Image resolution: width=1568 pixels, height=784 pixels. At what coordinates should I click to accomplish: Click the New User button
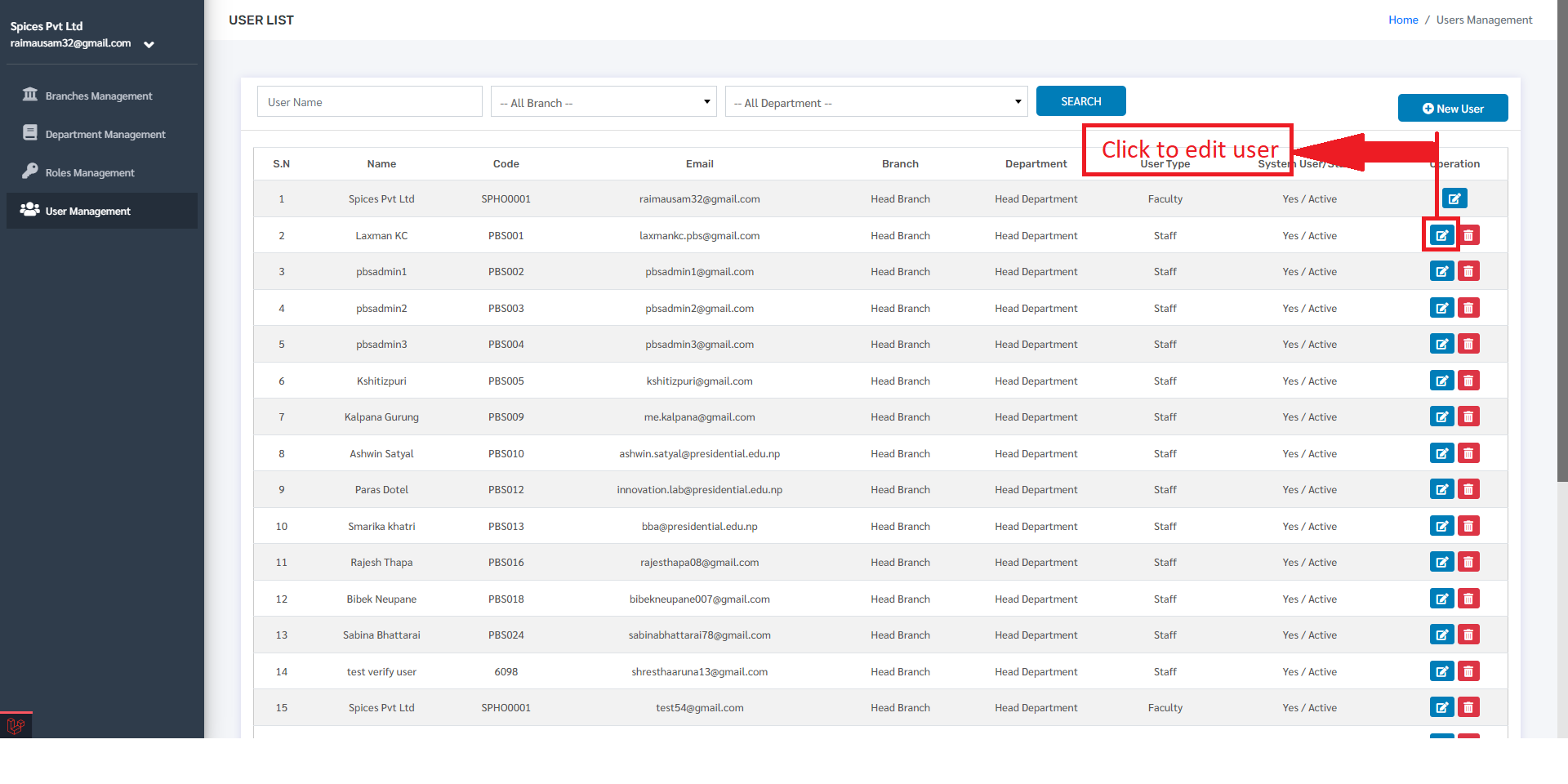click(1453, 108)
